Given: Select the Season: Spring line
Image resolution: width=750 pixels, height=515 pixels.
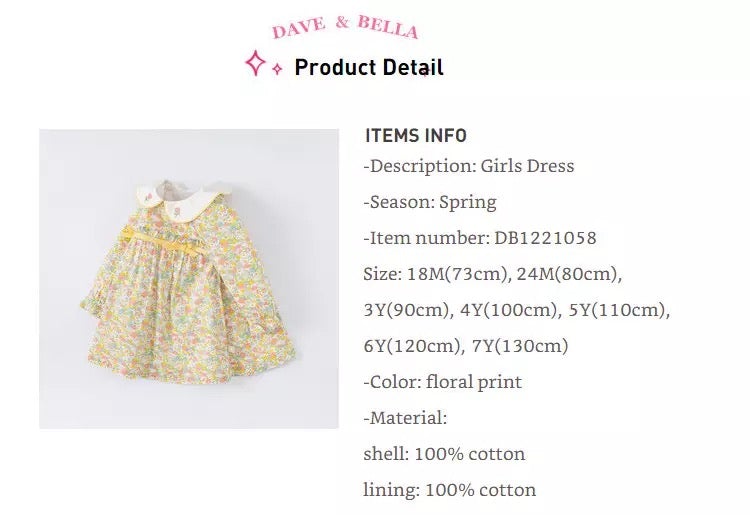Looking at the screenshot, I should tap(430, 202).
